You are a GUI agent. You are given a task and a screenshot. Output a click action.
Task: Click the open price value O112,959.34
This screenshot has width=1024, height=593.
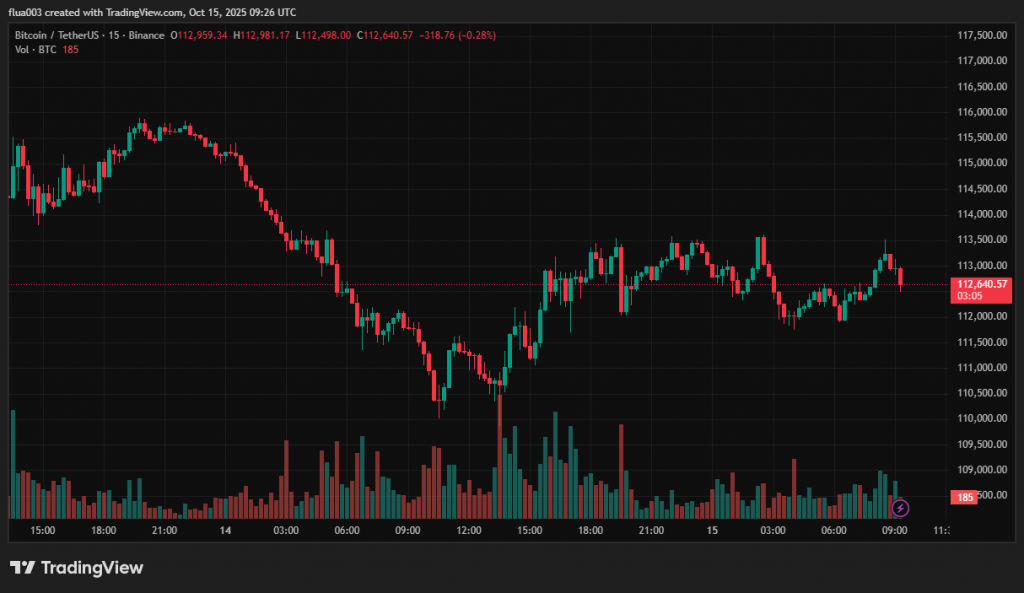pos(198,35)
